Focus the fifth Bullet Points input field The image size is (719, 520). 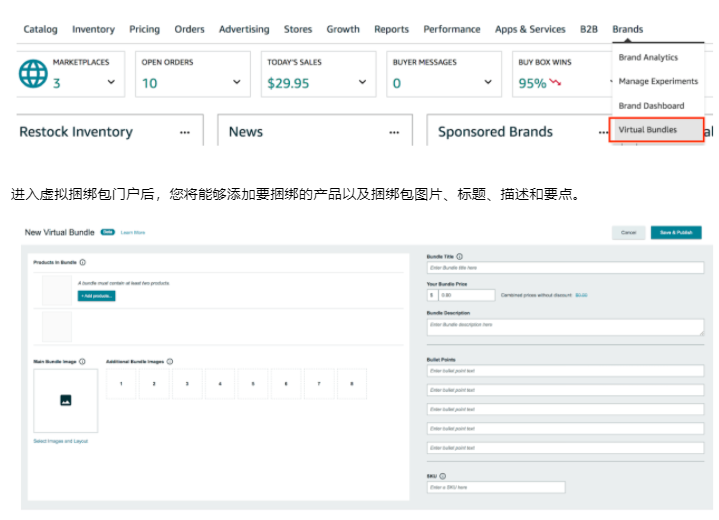click(565, 448)
